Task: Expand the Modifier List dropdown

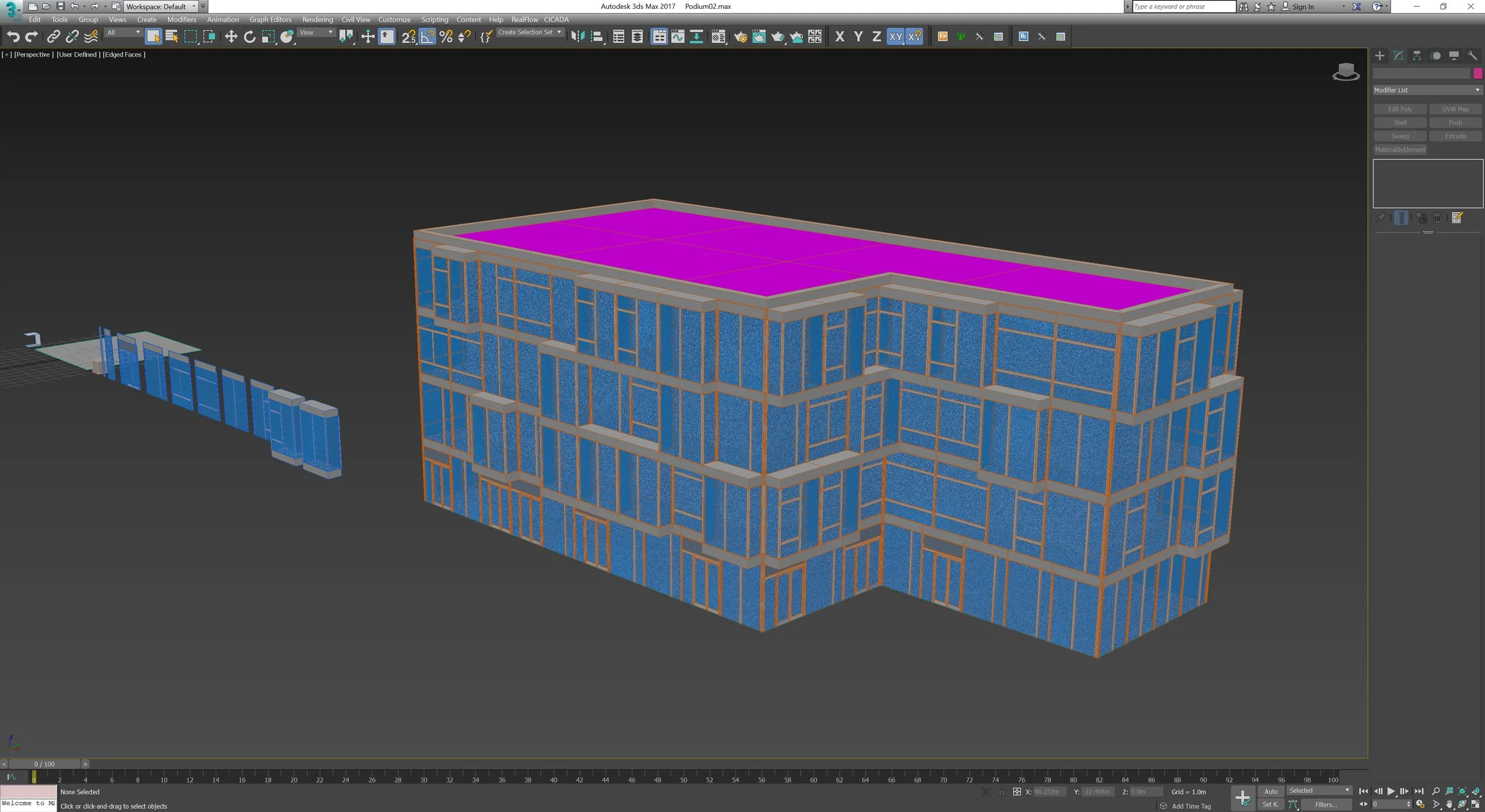Action: pyautogui.click(x=1427, y=90)
